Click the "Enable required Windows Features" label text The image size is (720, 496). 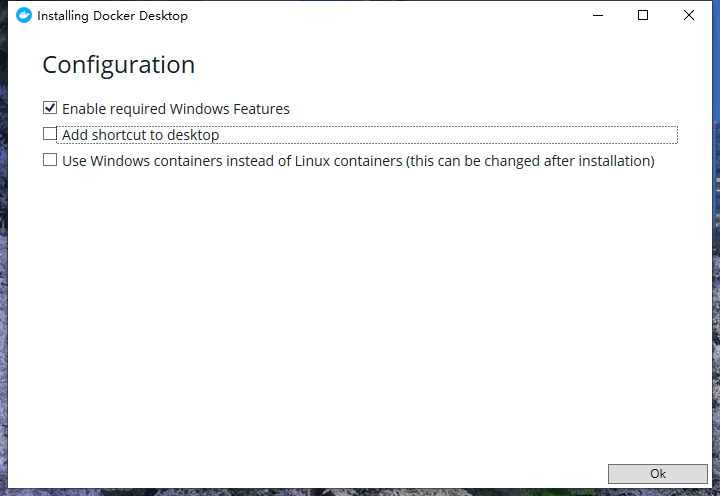pos(175,109)
